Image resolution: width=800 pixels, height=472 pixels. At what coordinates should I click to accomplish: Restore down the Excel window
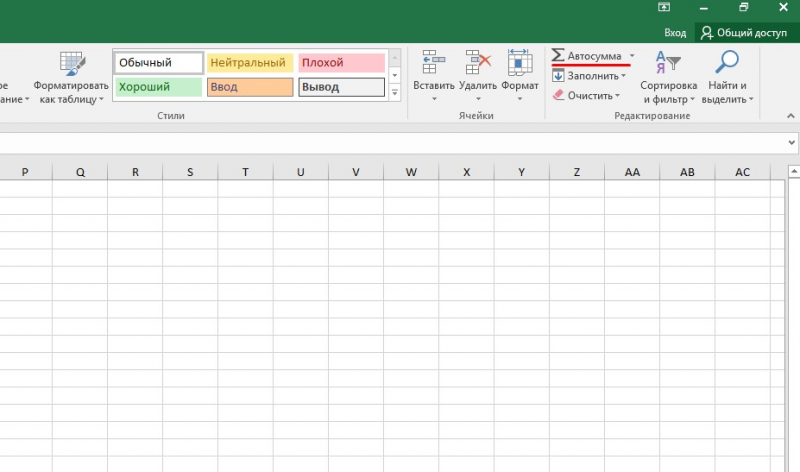pos(743,7)
